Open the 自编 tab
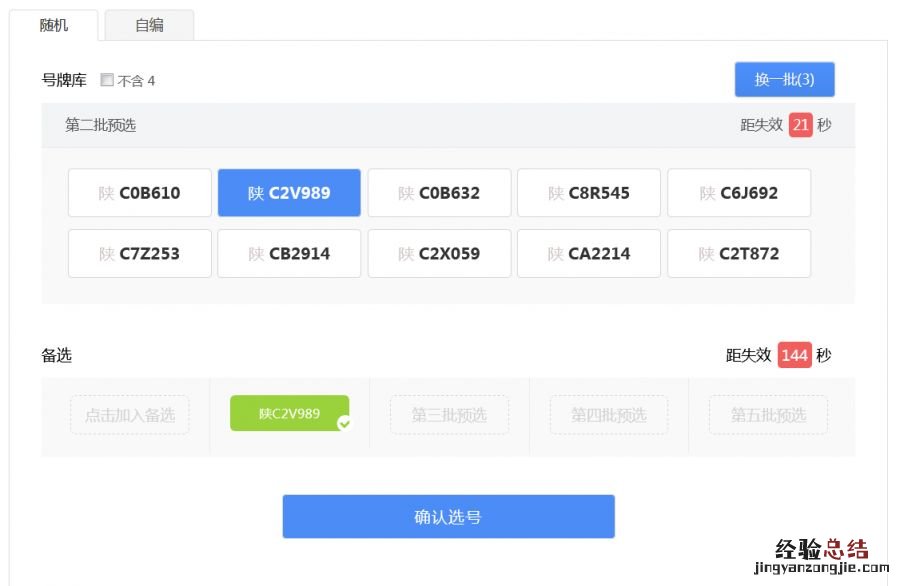This screenshot has width=904, height=586. point(149,25)
